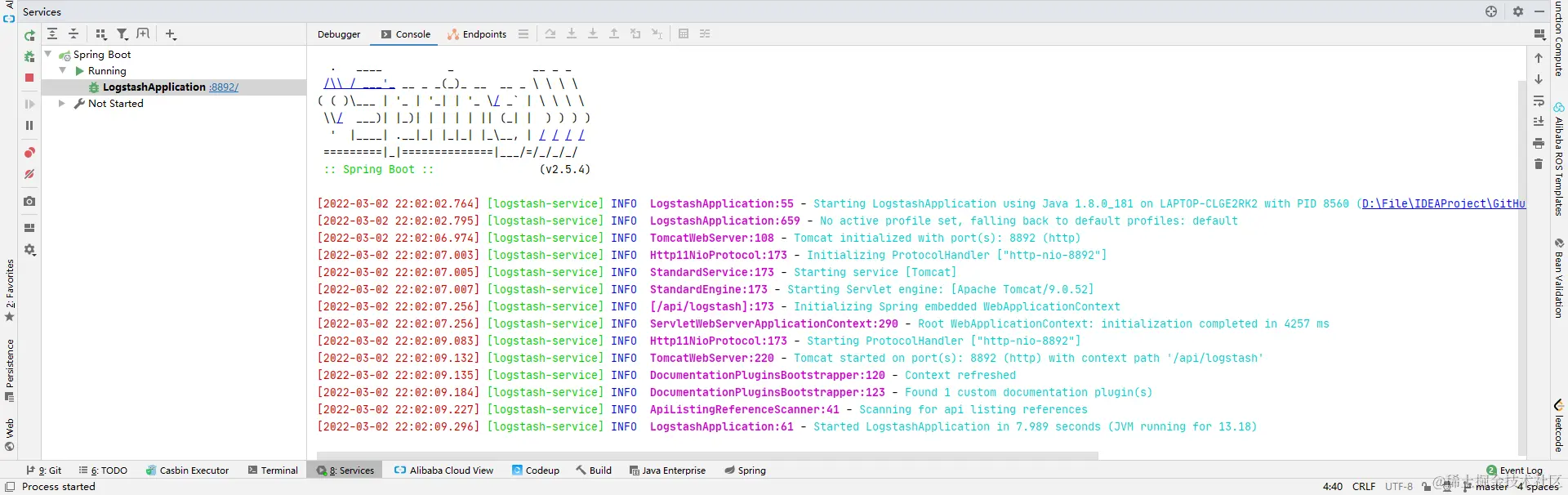
Task: Click the Step Out icon
Action: 614,33
